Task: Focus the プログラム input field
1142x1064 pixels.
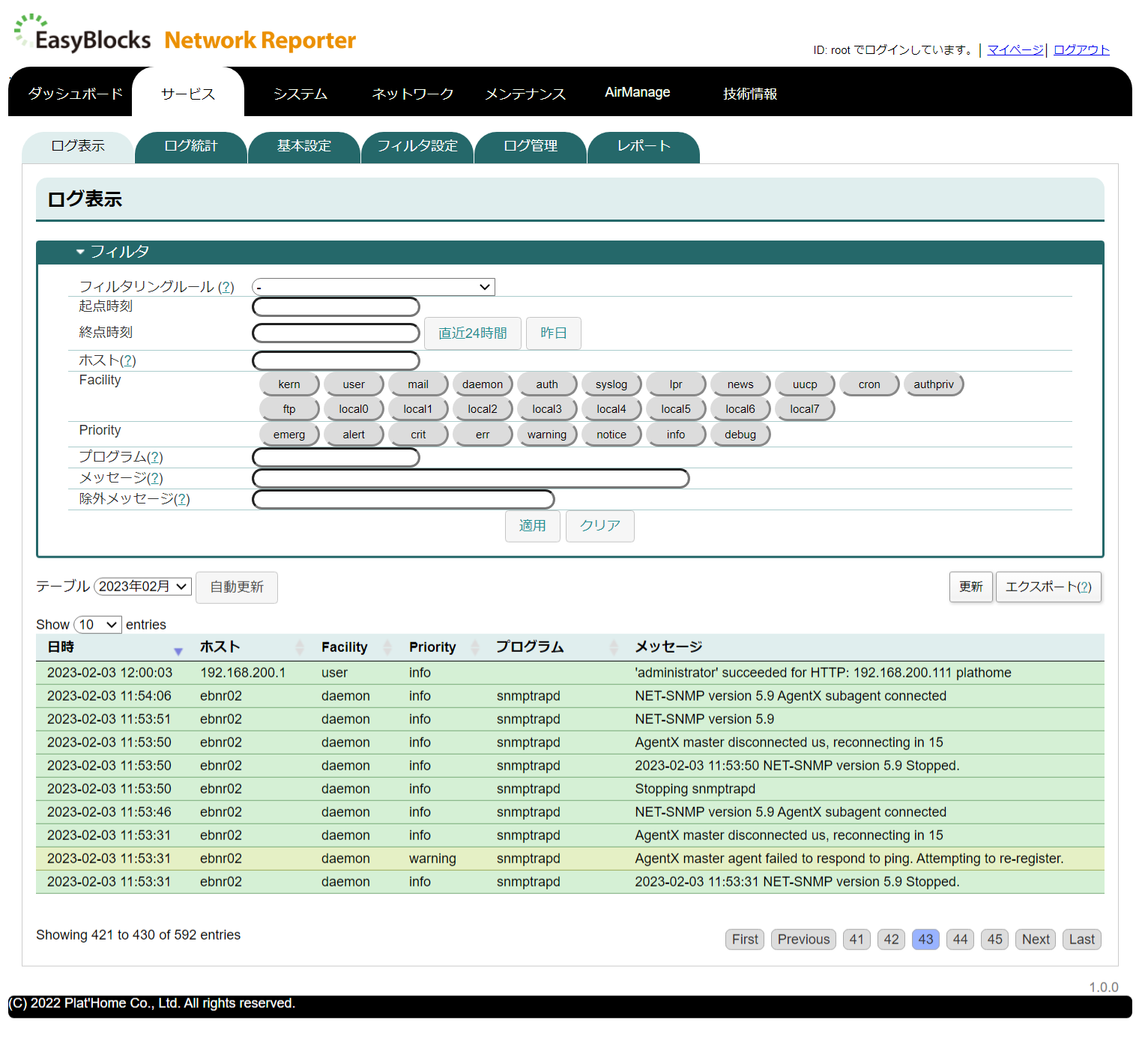Action: pyautogui.click(x=336, y=457)
